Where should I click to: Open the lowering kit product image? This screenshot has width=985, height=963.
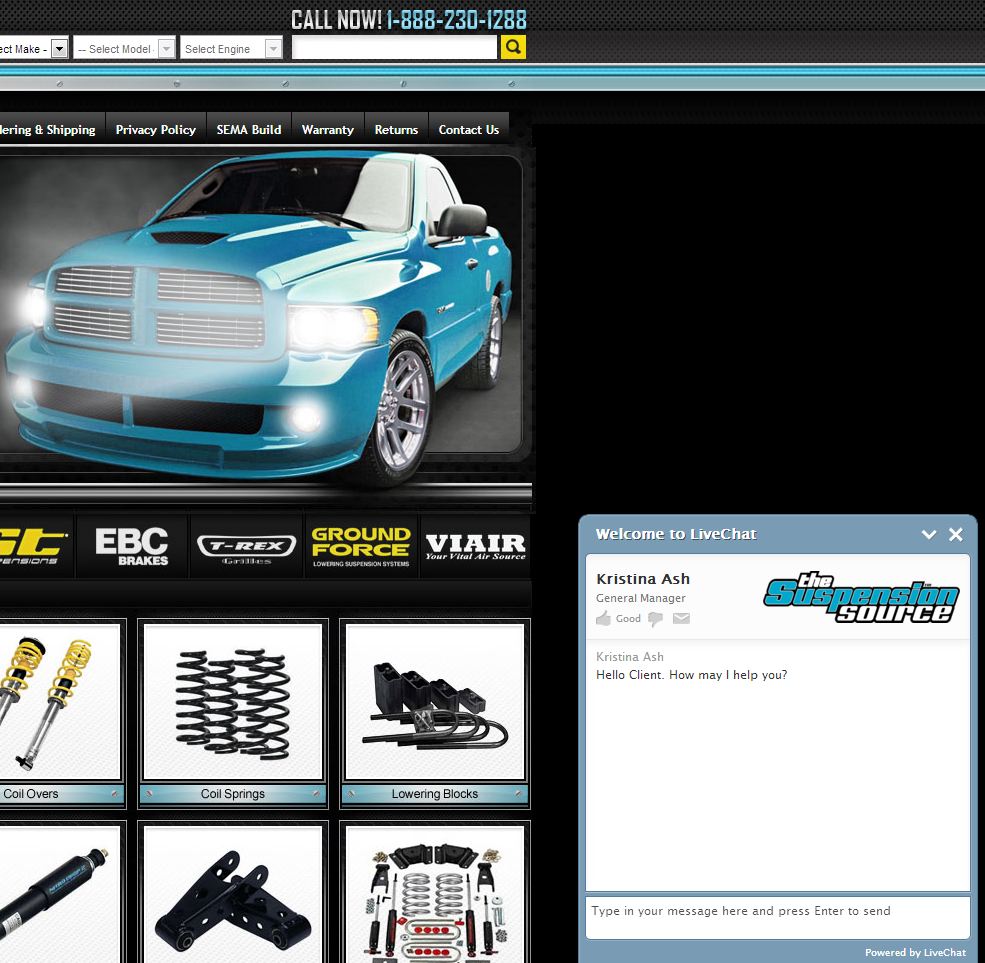pos(435,895)
